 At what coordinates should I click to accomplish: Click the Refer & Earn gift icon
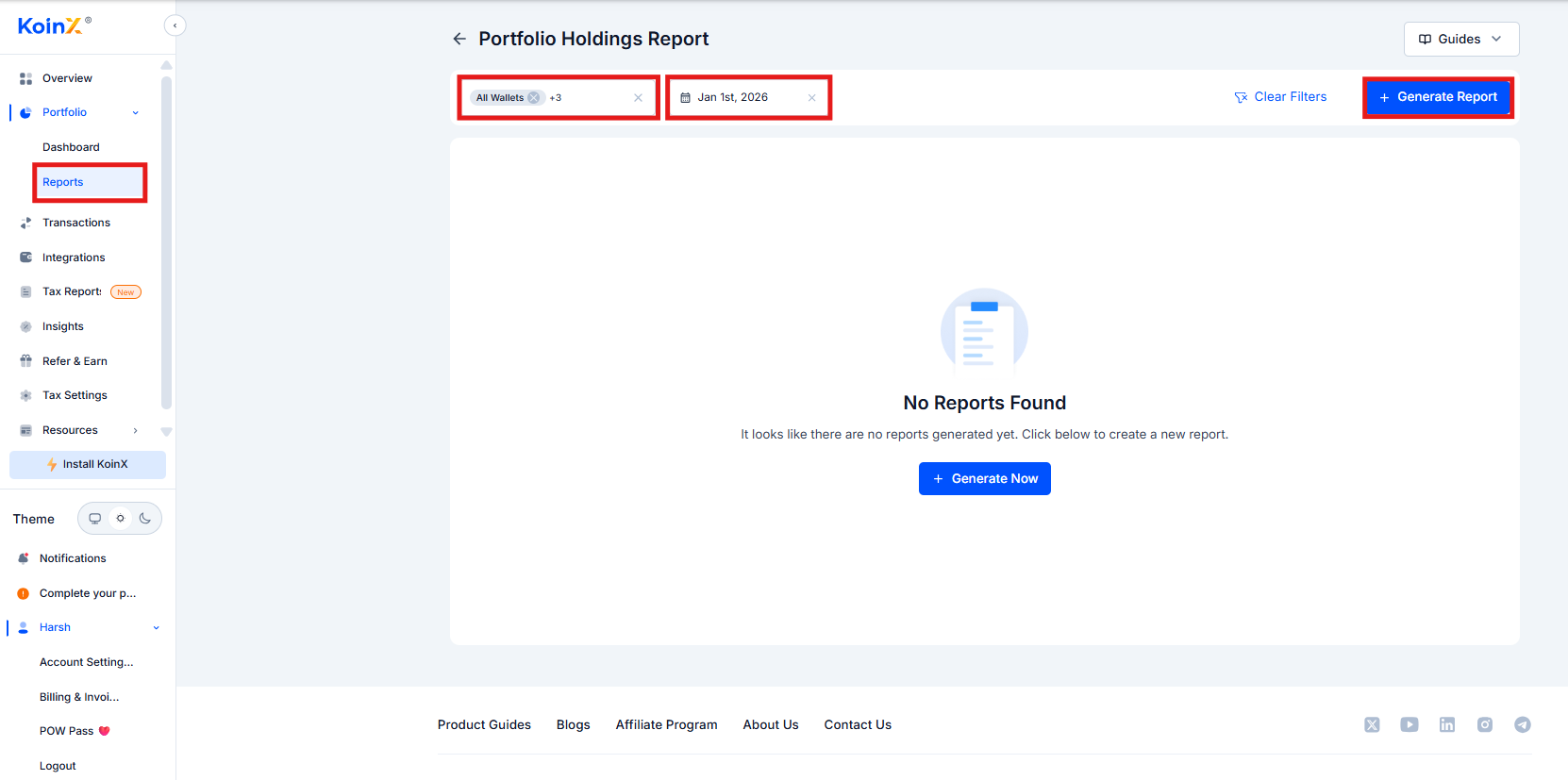tap(25, 361)
